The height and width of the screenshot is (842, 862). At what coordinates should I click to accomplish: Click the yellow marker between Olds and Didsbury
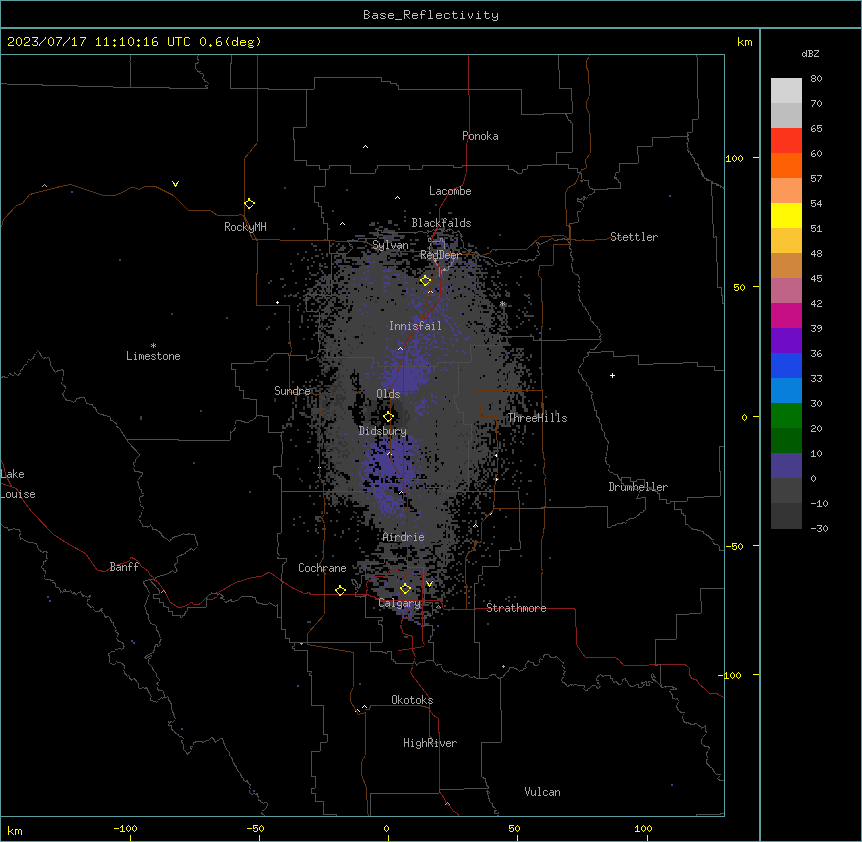(388, 417)
